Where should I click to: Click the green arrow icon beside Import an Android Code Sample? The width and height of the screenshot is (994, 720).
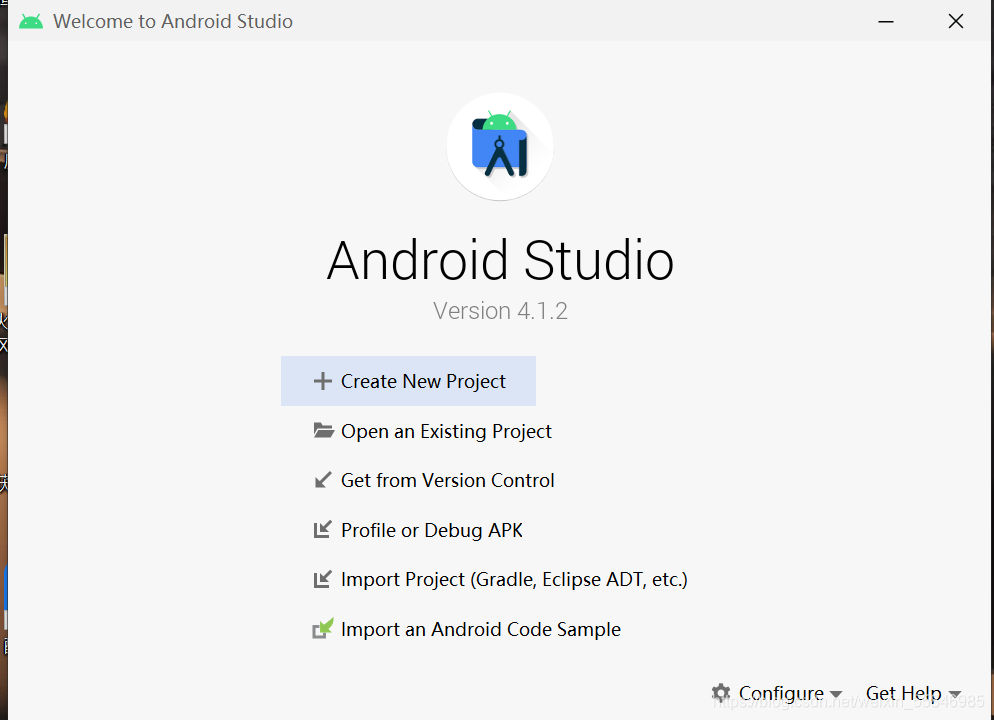(x=323, y=629)
